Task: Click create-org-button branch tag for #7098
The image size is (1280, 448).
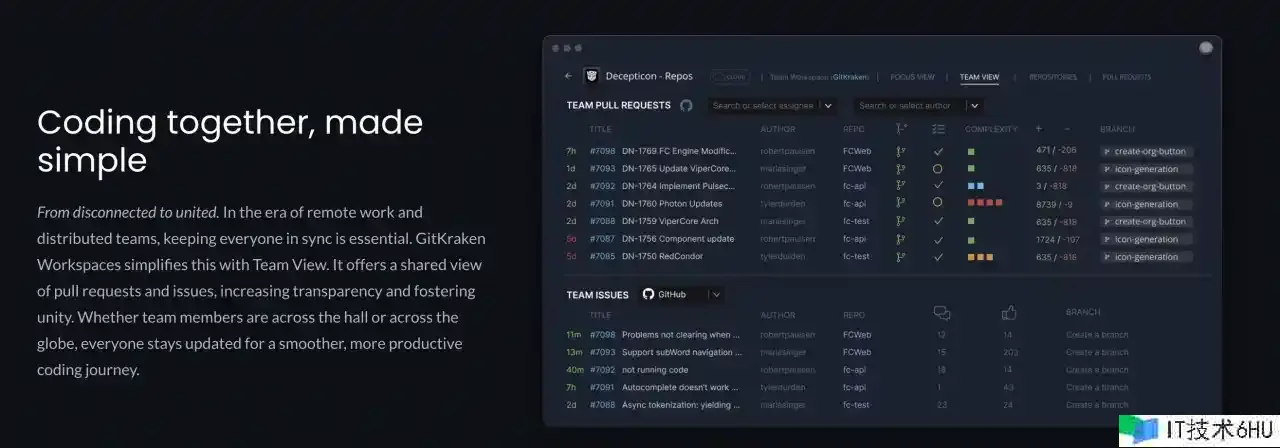Action: tap(1146, 152)
